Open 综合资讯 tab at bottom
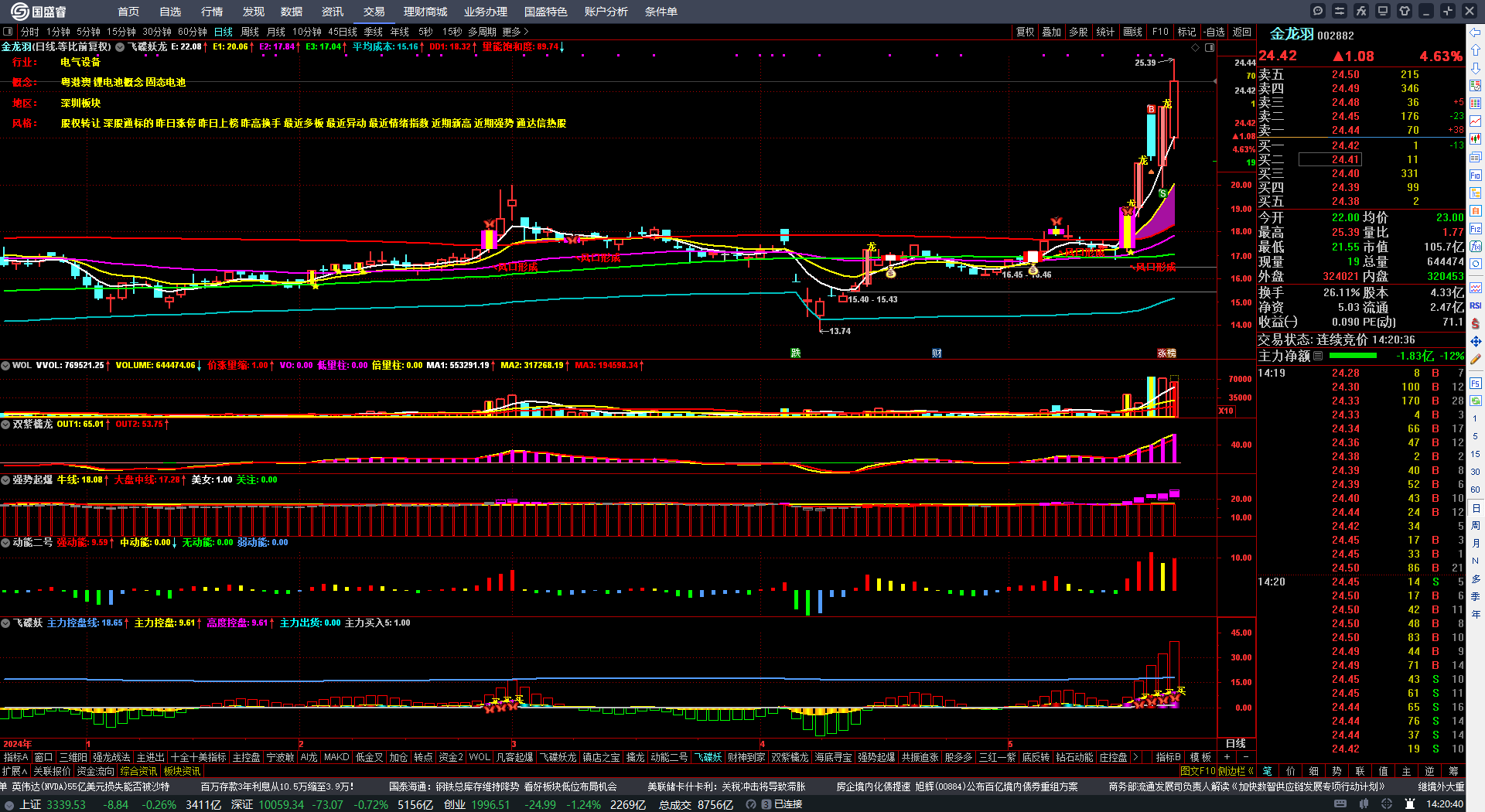The width and height of the screenshot is (1485, 812). [x=138, y=771]
